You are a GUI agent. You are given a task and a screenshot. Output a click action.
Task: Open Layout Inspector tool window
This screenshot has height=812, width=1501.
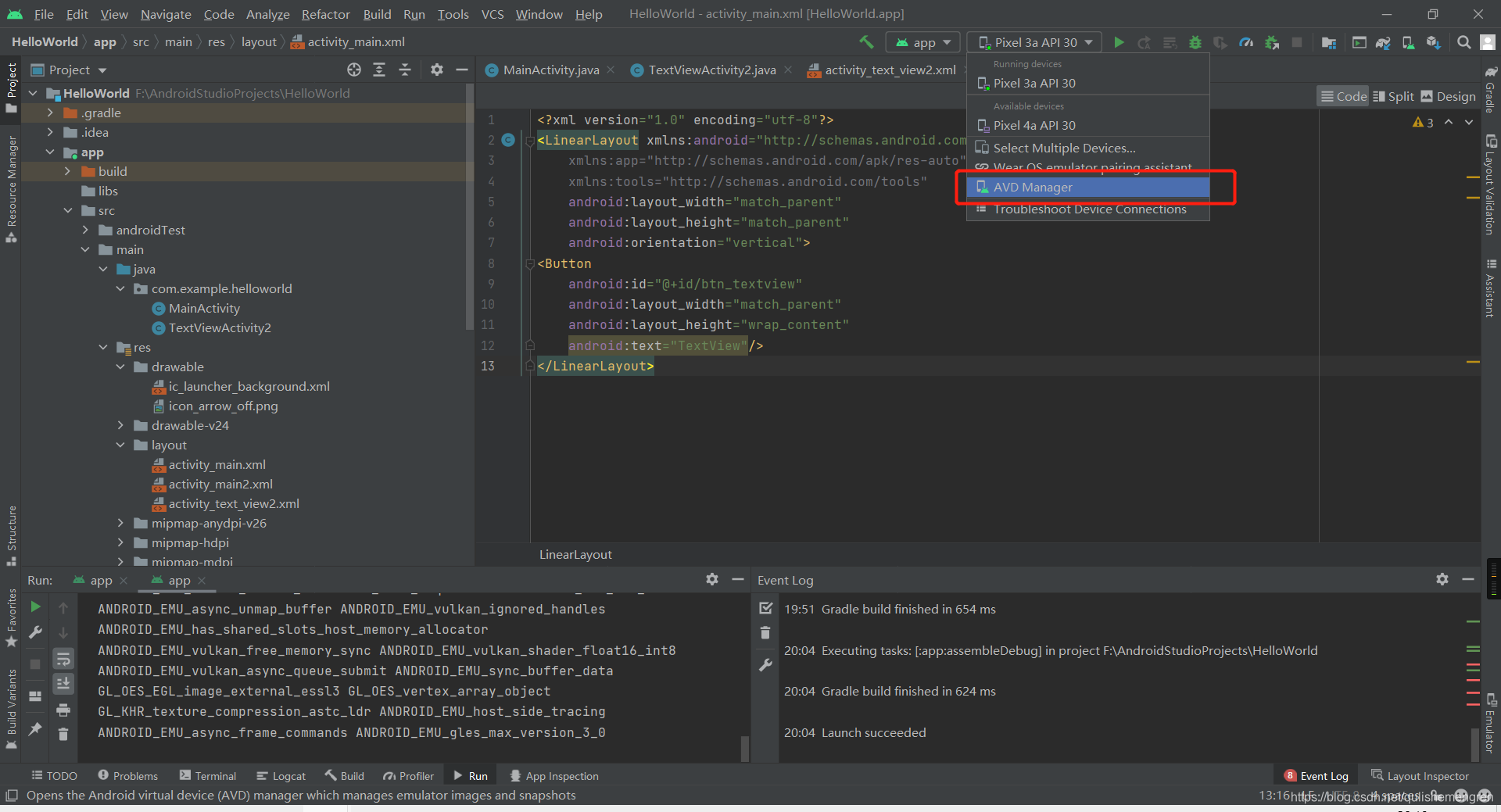tap(1420, 775)
